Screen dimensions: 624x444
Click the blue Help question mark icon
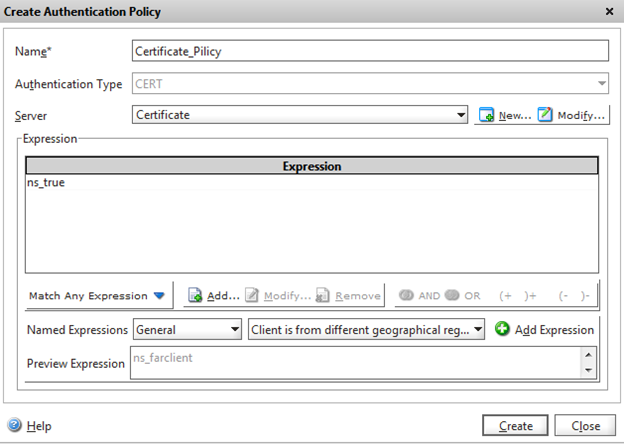click(15, 425)
